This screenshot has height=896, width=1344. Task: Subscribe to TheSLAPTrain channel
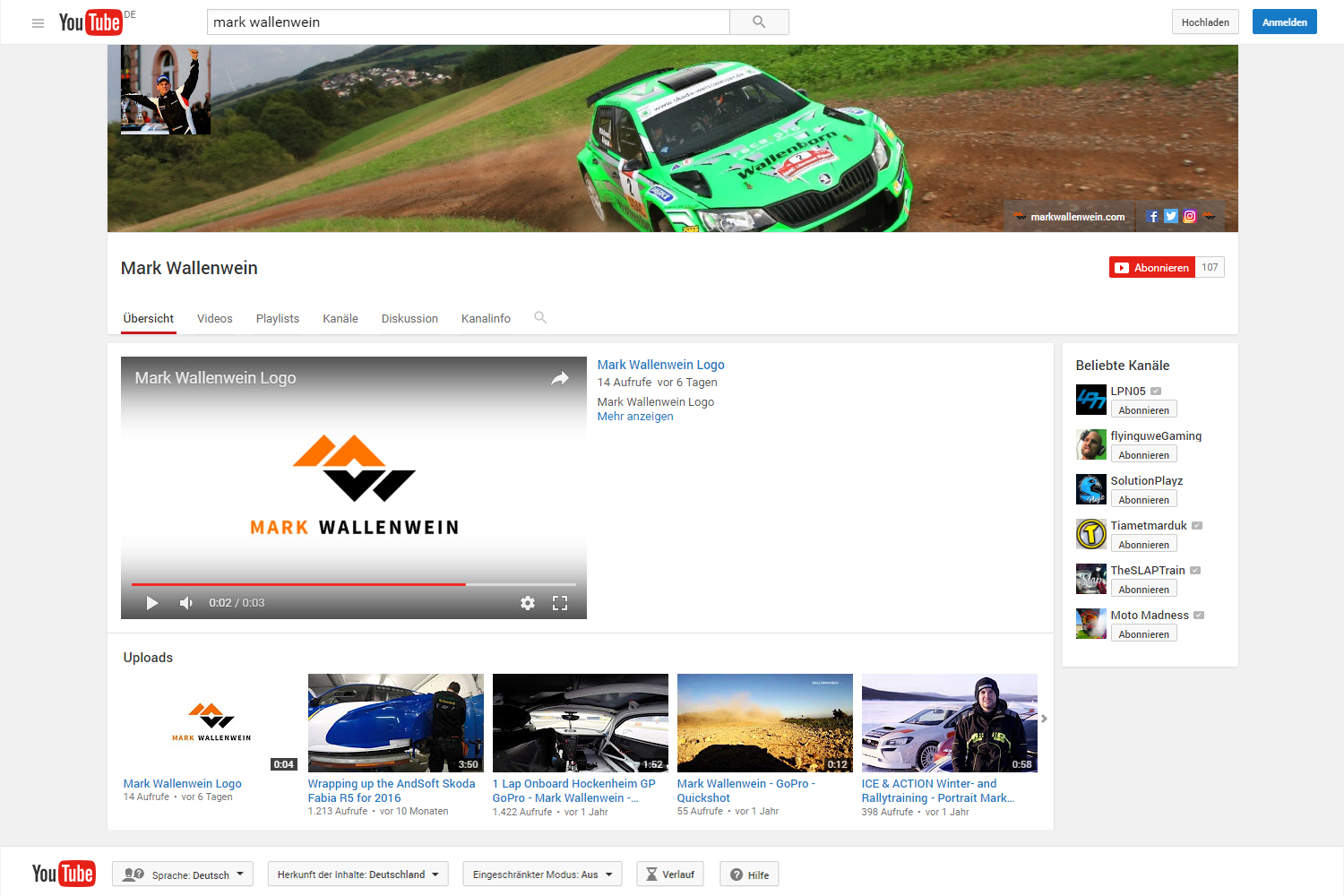(x=1144, y=589)
